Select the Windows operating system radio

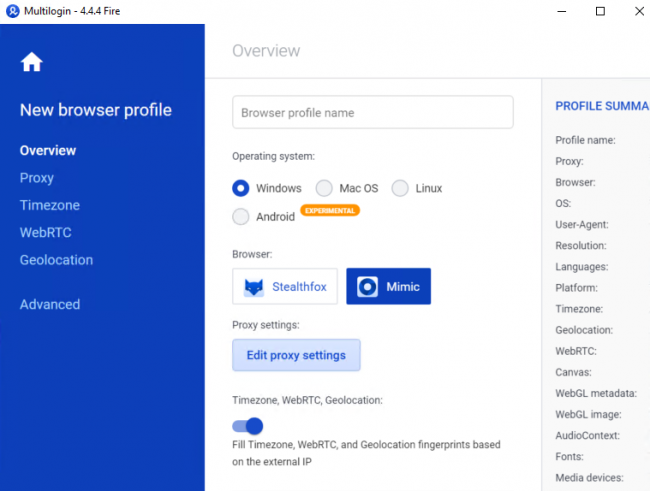tap(241, 188)
